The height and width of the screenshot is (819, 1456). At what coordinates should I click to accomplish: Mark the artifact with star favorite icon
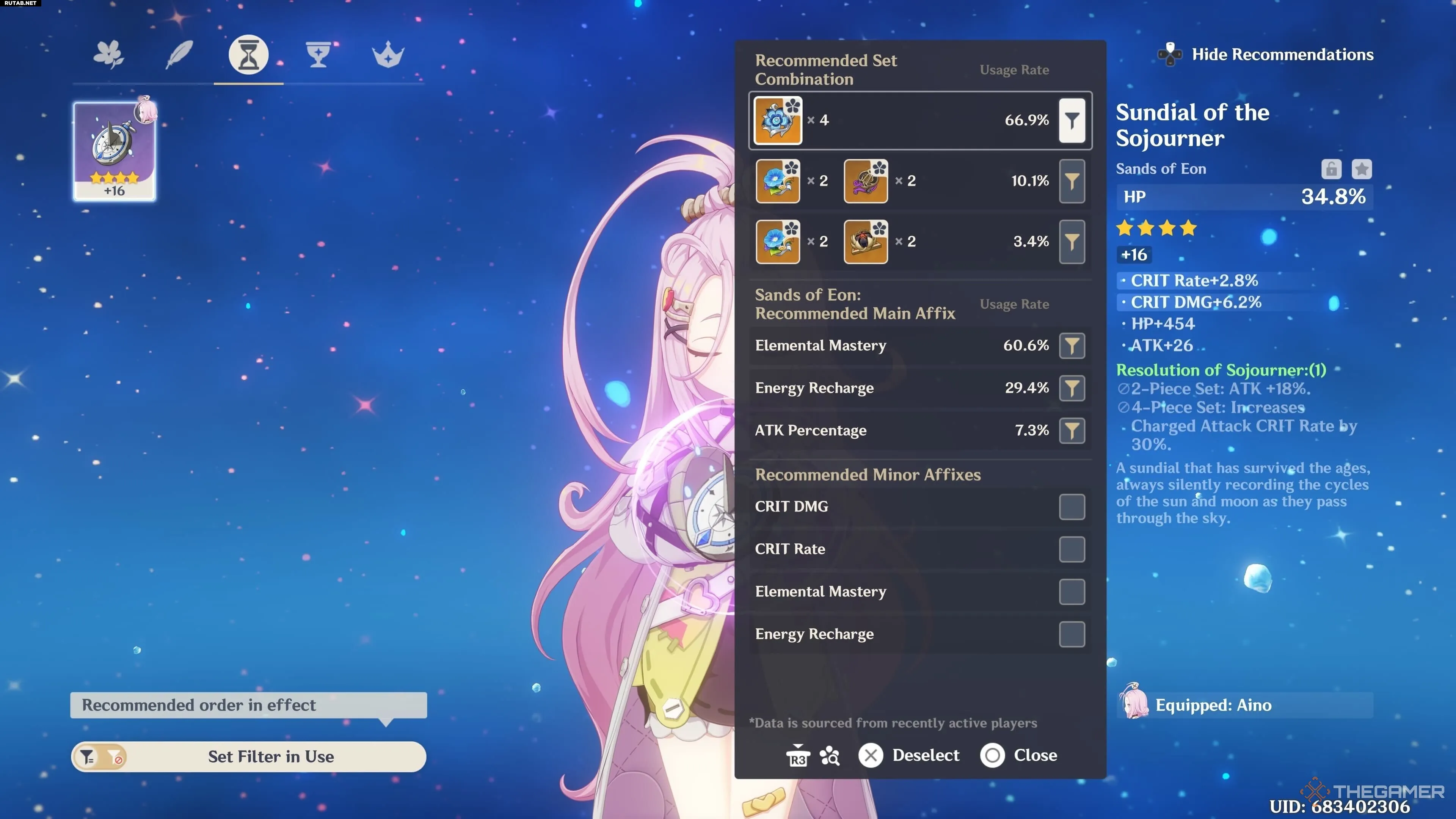(1362, 169)
